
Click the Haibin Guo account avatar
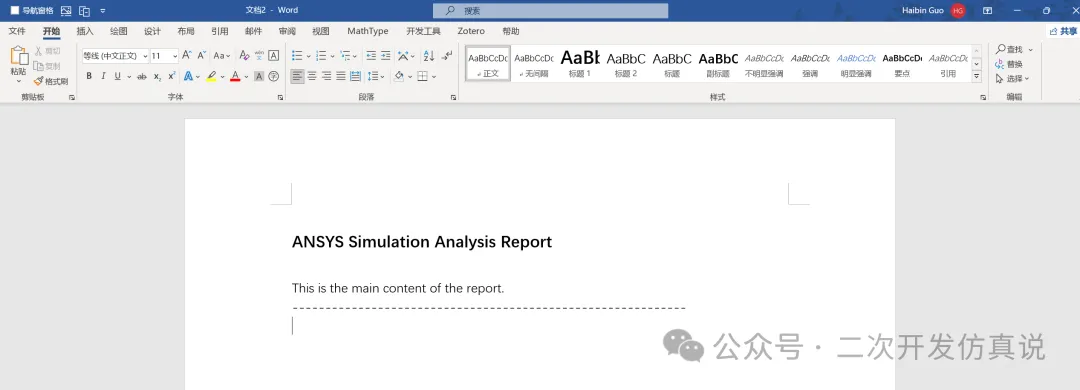click(x=958, y=10)
